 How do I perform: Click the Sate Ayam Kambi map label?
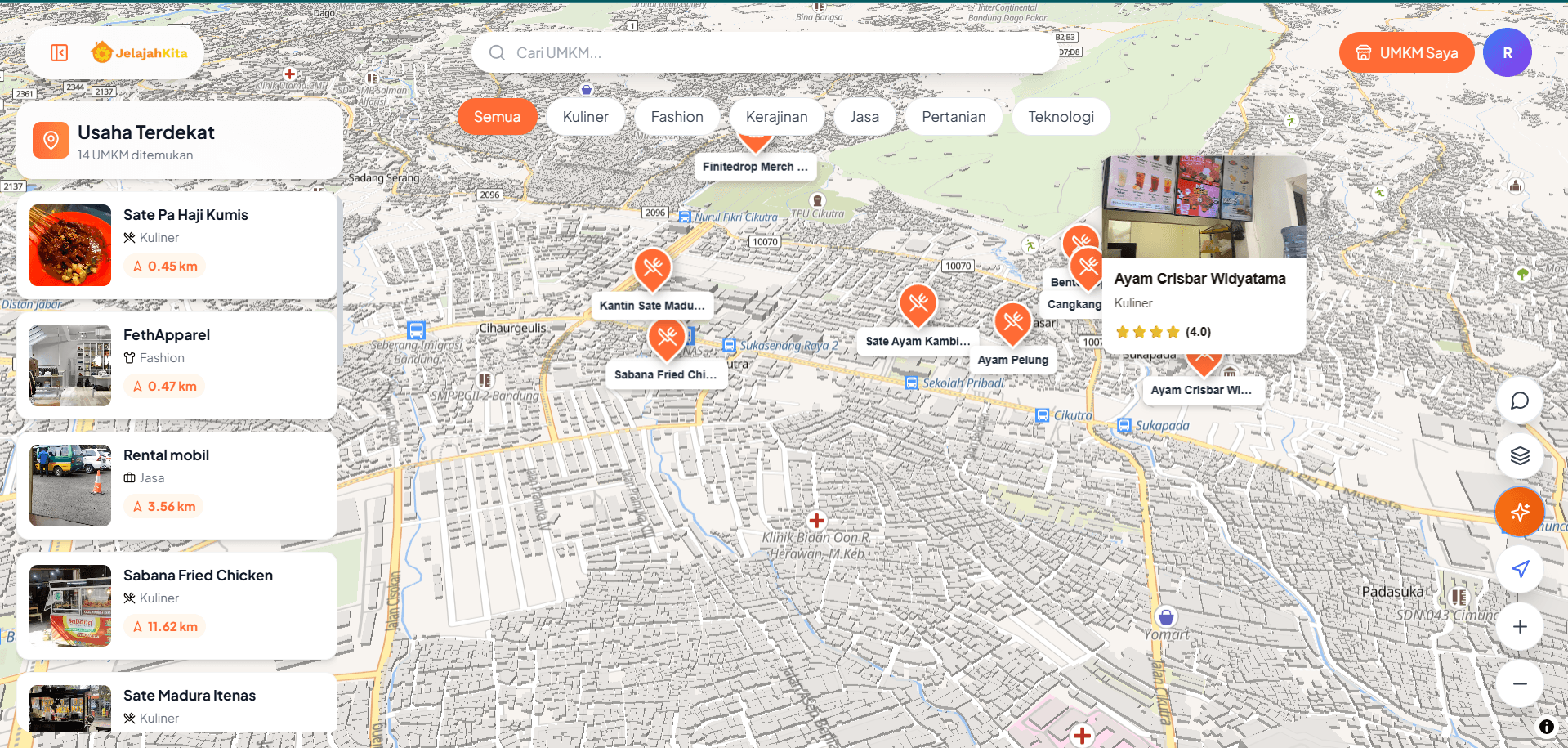(x=918, y=341)
